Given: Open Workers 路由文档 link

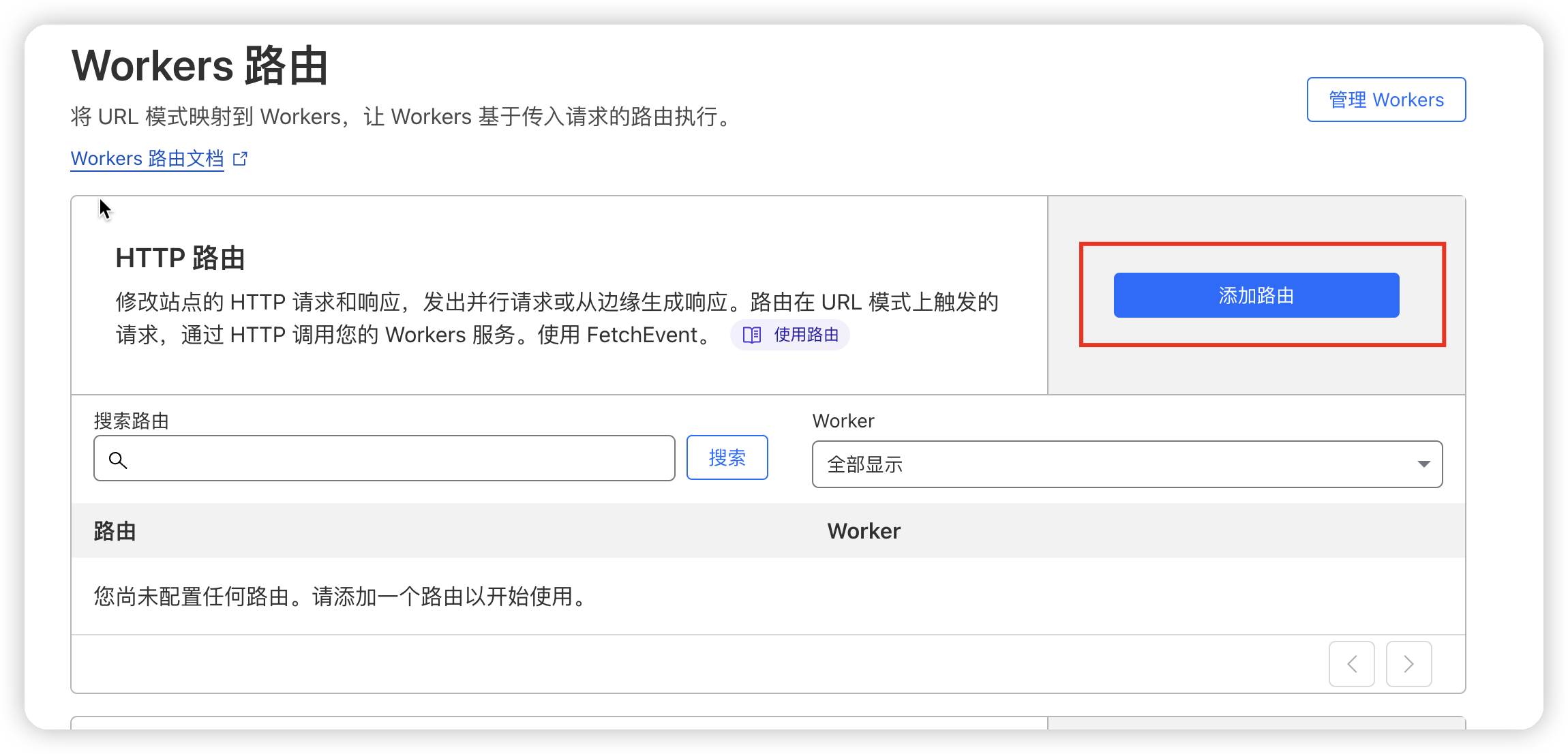Looking at the screenshot, I should pos(147,159).
